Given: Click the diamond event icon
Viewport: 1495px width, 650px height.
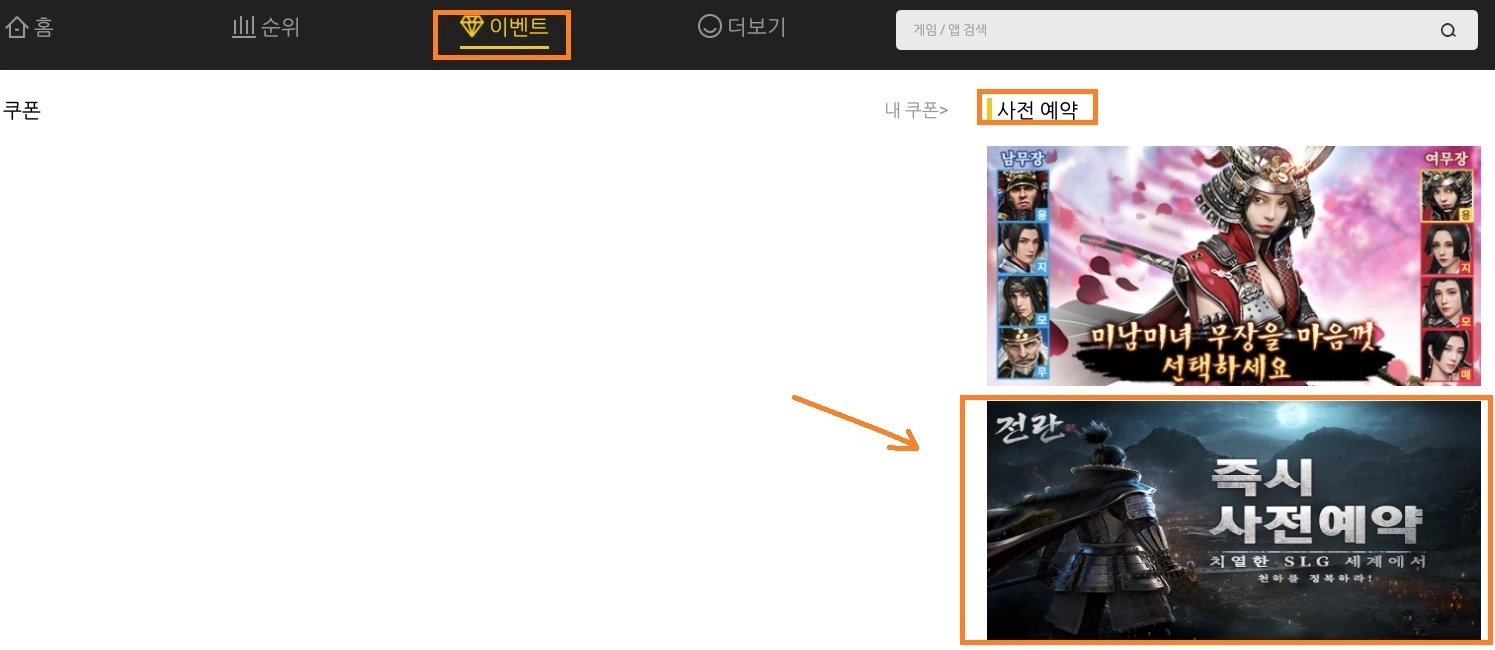Looking at the screenshot, I should (x=471, y=27).
